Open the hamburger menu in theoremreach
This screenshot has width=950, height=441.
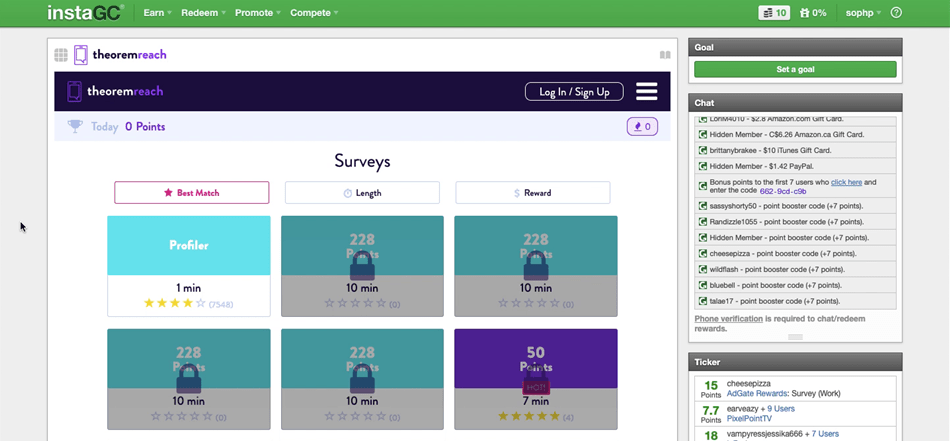[647, 91]
